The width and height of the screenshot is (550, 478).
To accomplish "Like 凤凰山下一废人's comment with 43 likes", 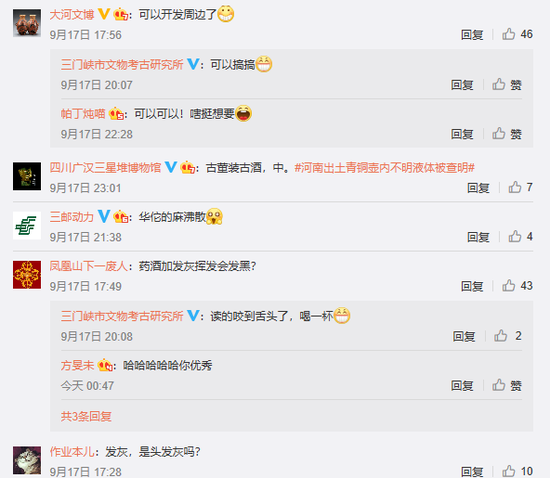I will tap(517, 286).
